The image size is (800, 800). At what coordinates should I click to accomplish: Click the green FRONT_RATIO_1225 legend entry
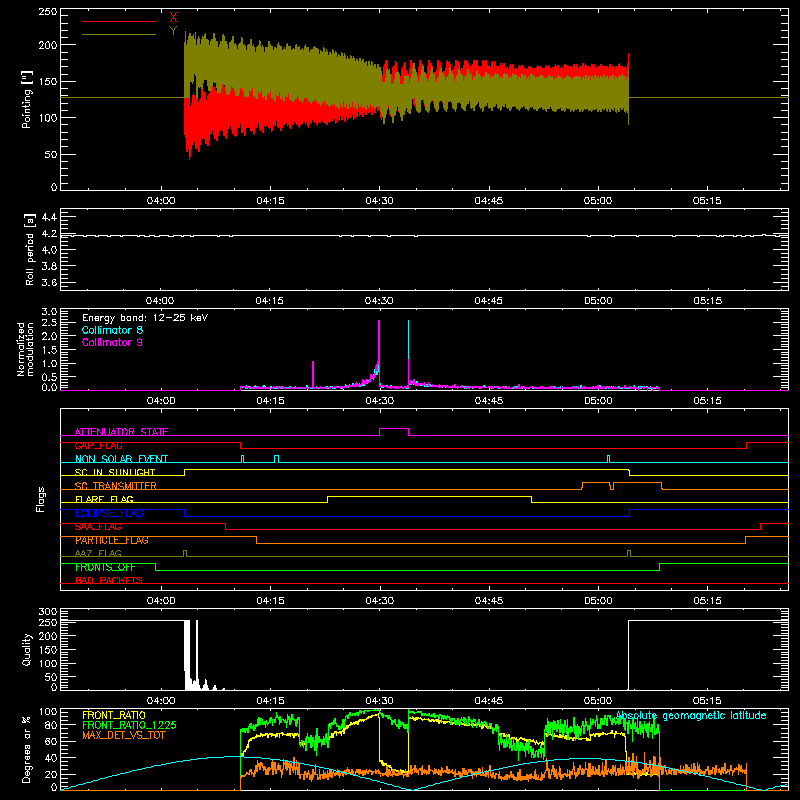[130, 725]
